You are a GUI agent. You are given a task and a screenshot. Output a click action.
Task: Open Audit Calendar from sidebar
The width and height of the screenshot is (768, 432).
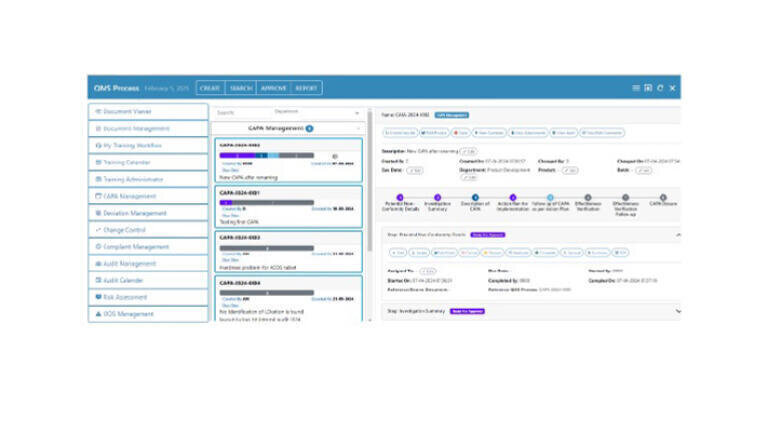pyautogui.click(x=148, y=280)
